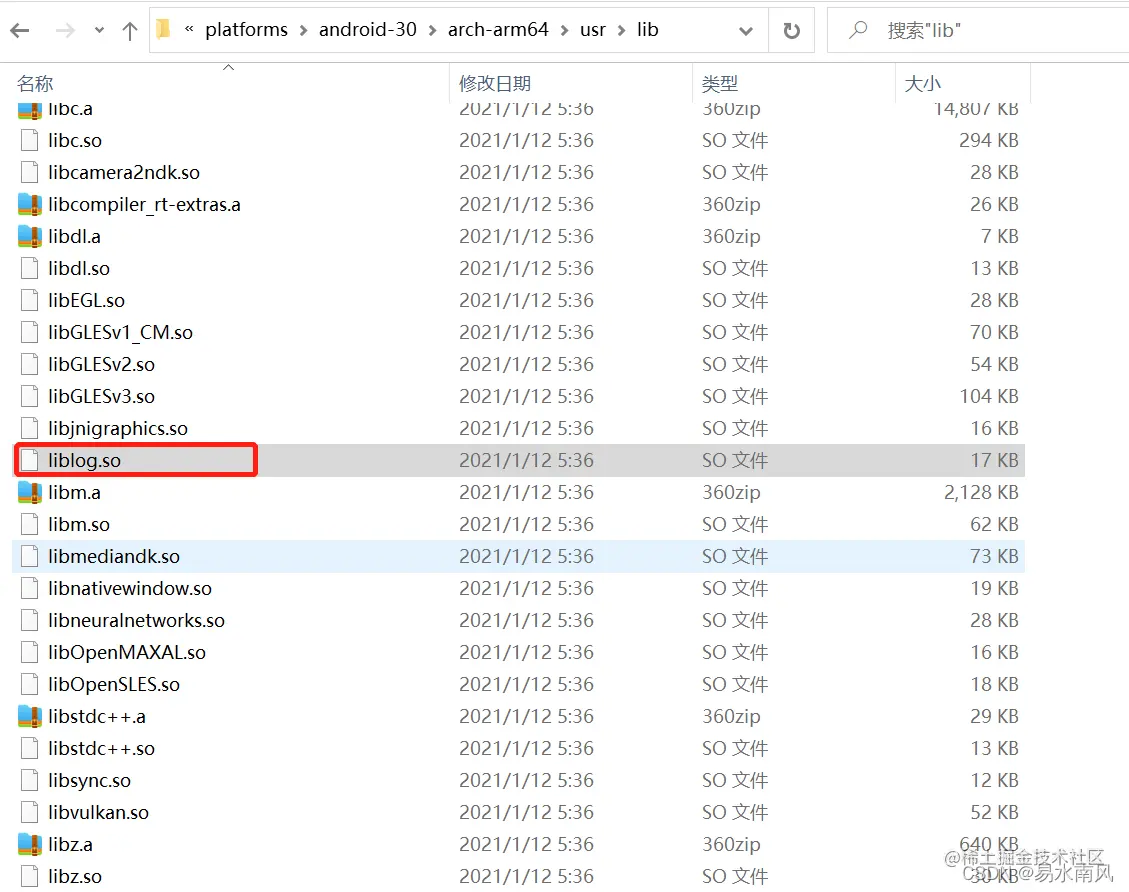
Task: Select libdl.so file icon
Action: [30, 269]
